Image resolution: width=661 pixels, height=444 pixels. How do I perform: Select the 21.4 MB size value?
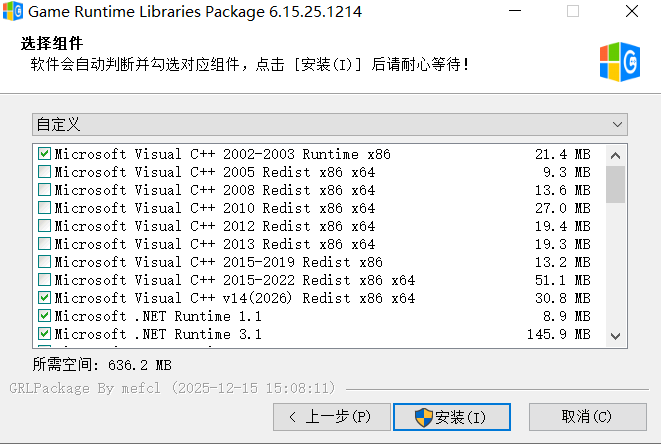tap(563, 154)
